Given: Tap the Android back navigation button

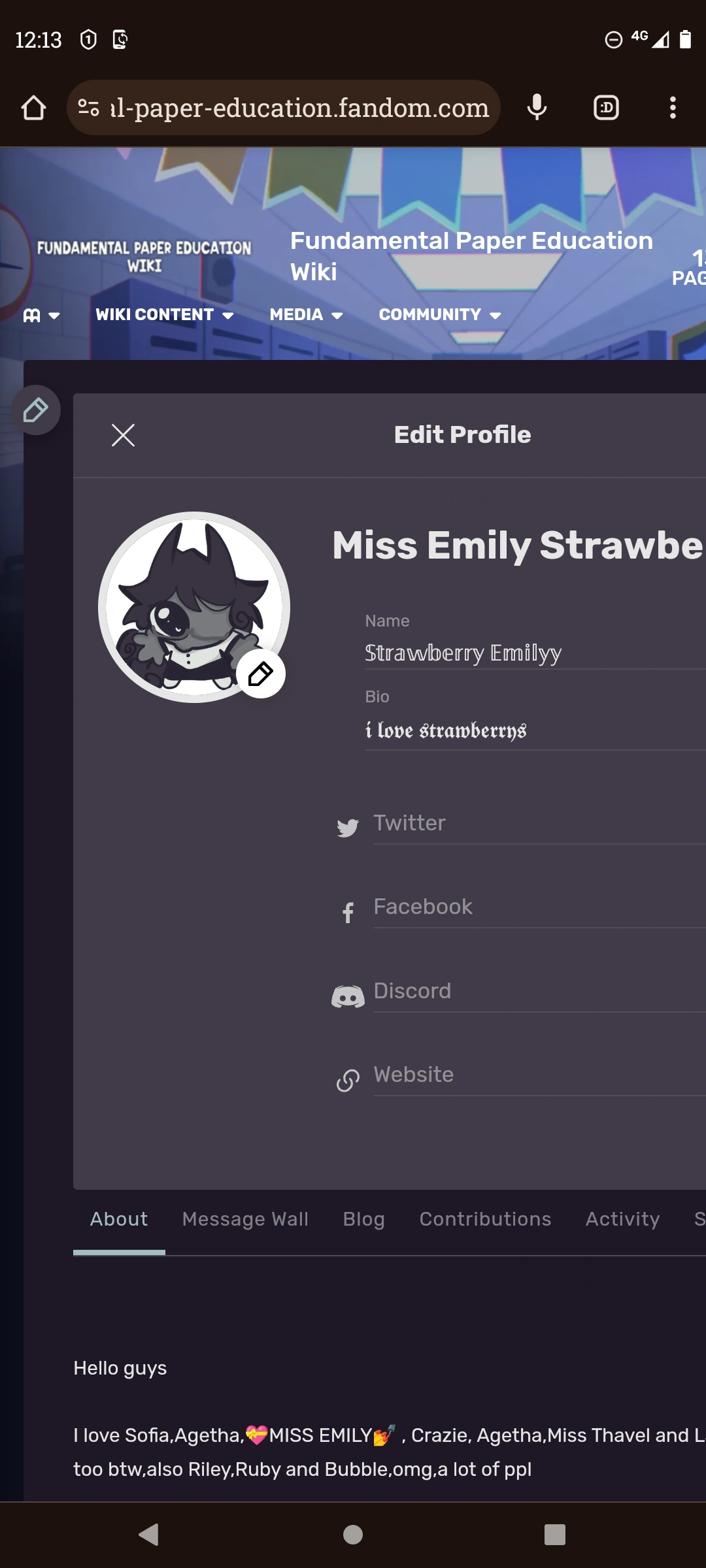Looking at the screenshot, I should [149, 1534].
